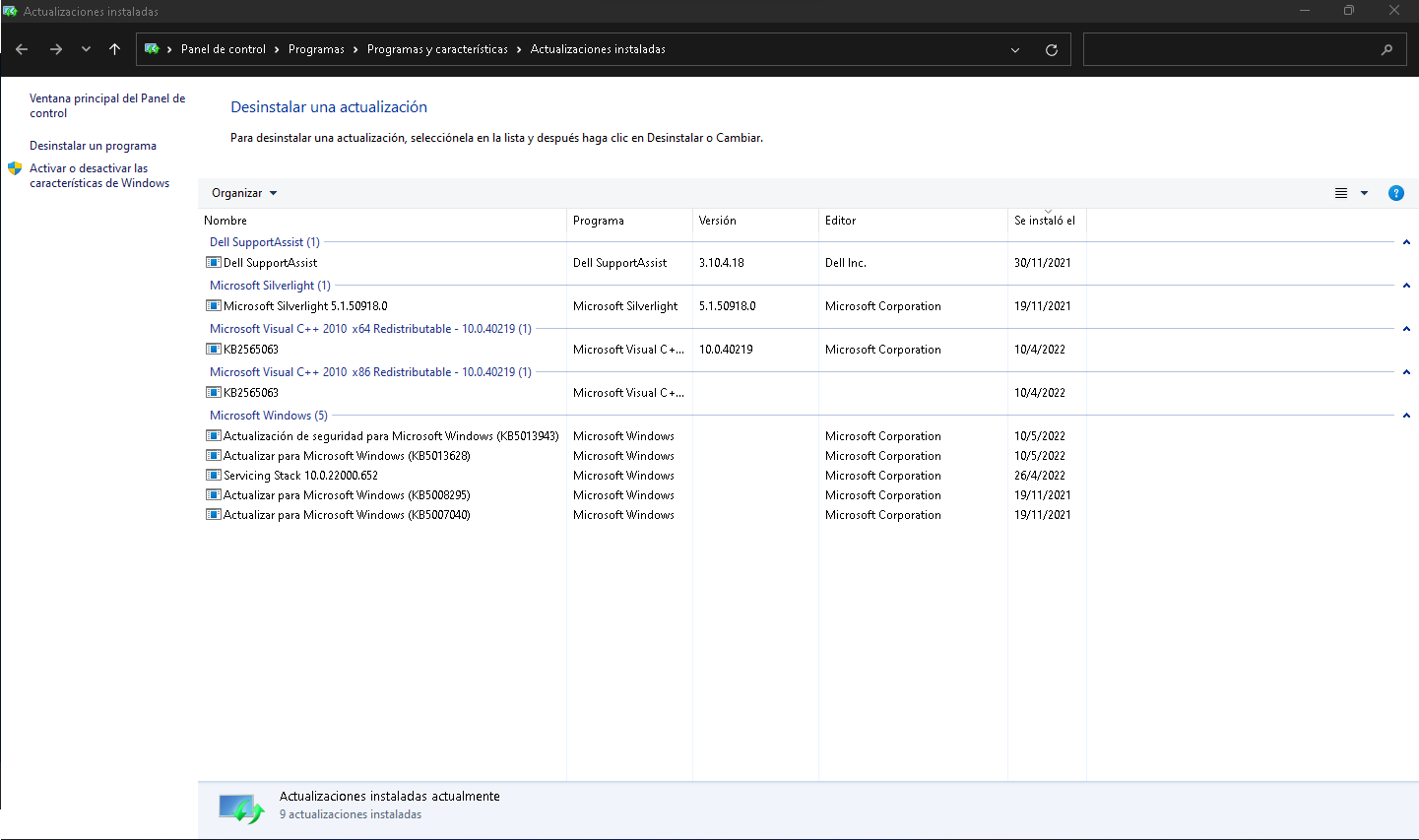1419x840 pixels.
Task: Click install date 26/4/2022
Action: click(x=1040, y=476)
